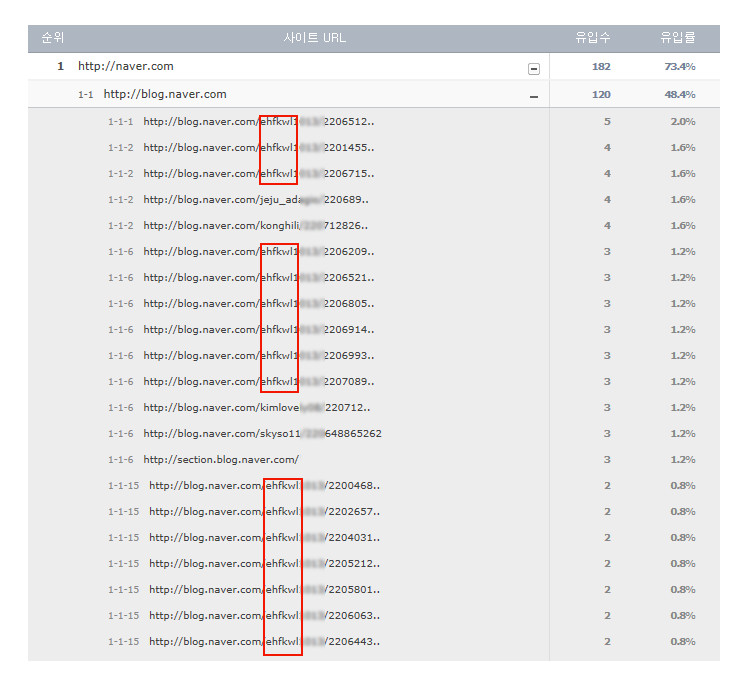Open the blog URL ending in 2206512..
The image size is (741, 677).
[x=258, y=121]
